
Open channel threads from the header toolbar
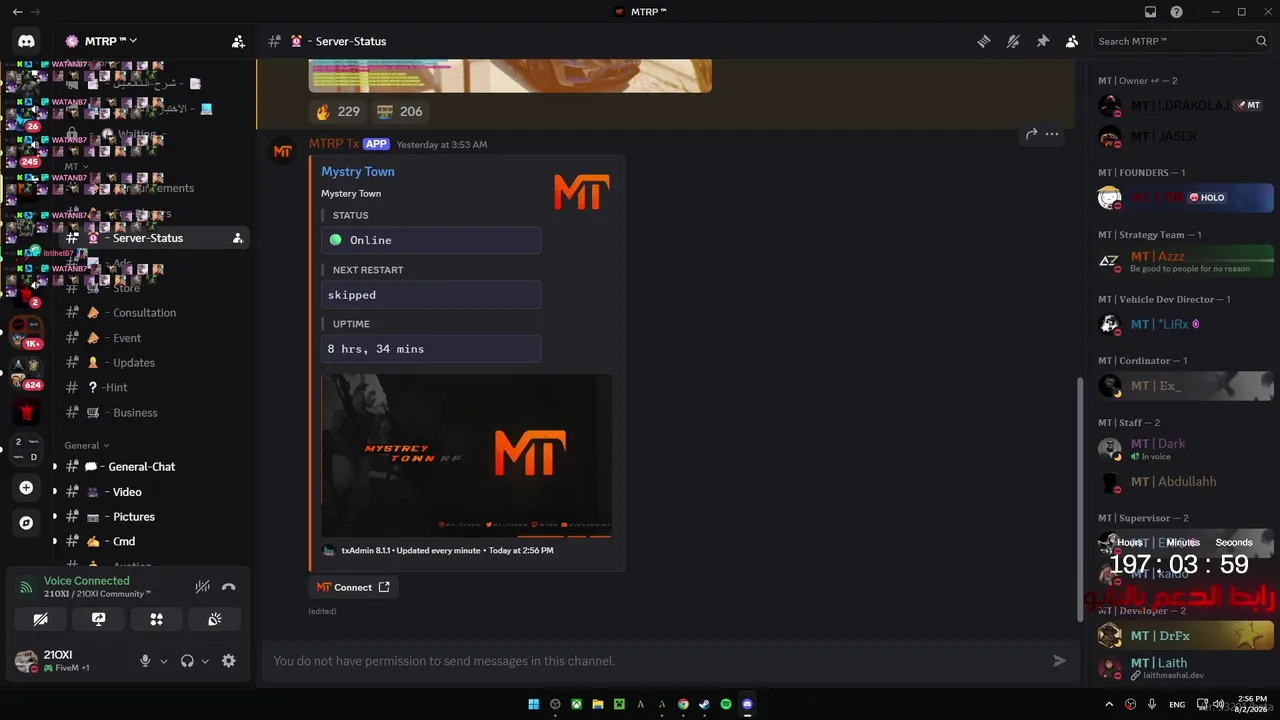pos(984,41)
